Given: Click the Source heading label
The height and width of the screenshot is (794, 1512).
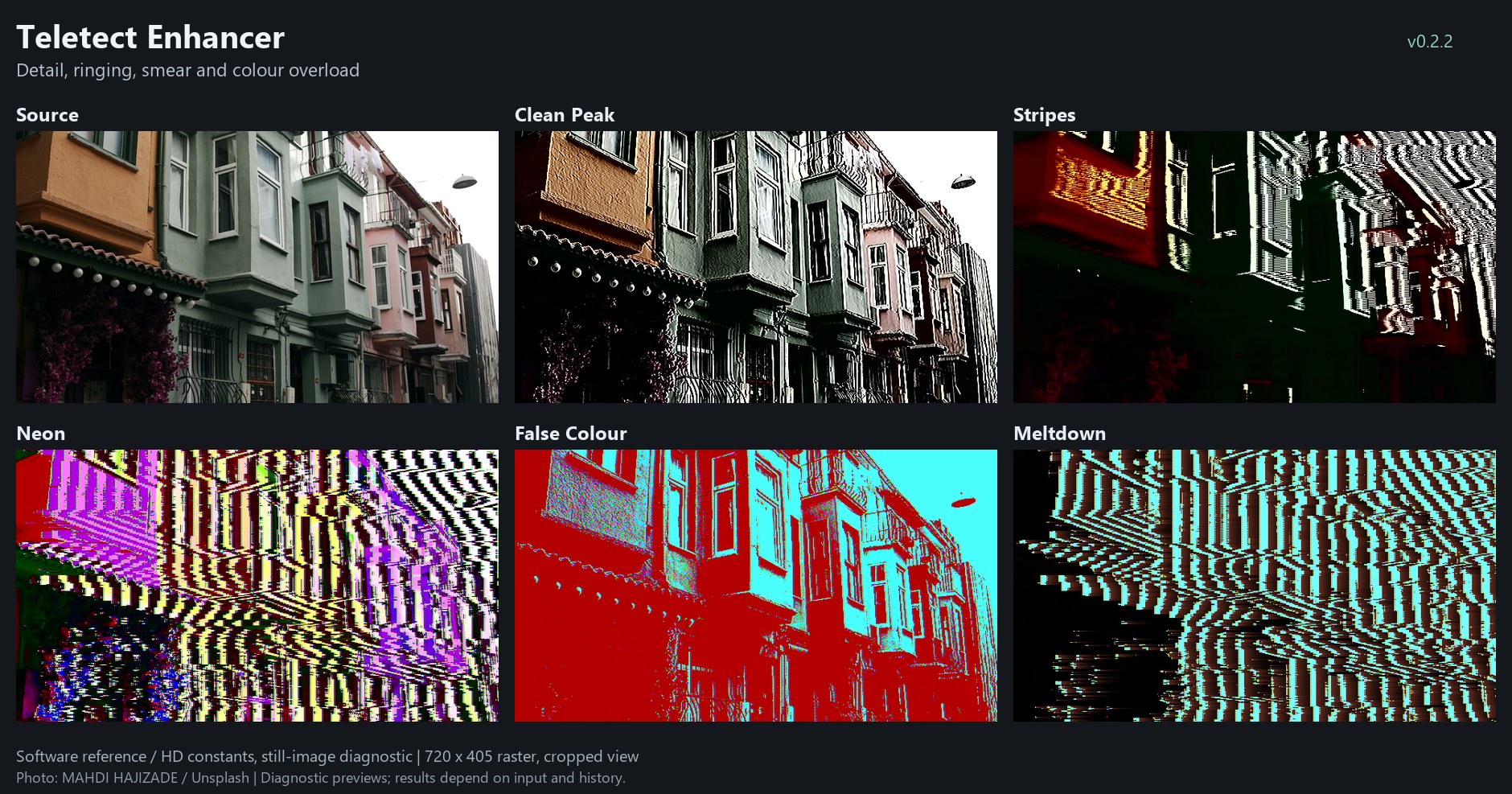Looking at the screenshot, I should 47,115.
